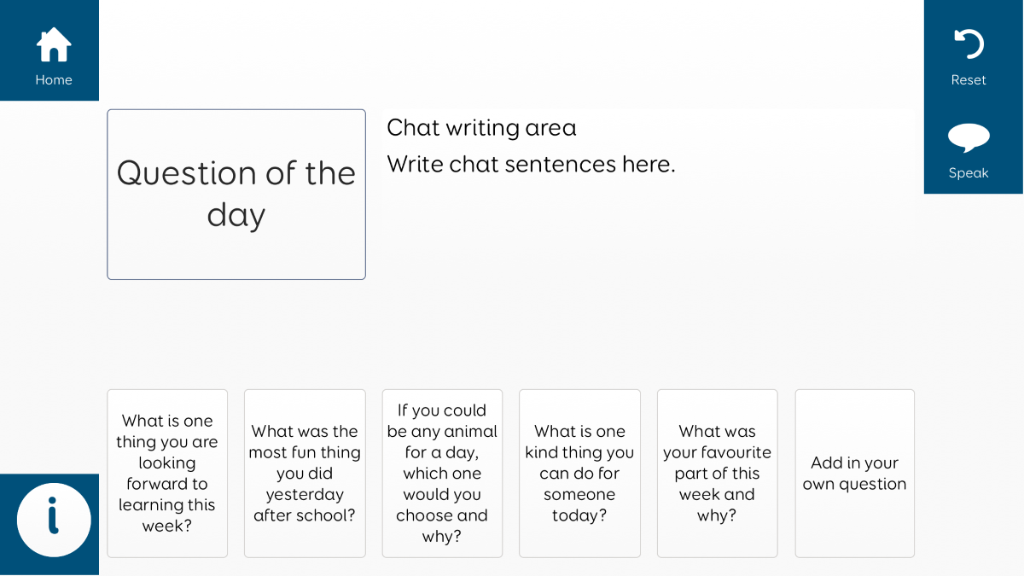Click the 'Chat writing area' heading text
The height and width of the screenshot is (576, 1024).
[x=481, y=128]
